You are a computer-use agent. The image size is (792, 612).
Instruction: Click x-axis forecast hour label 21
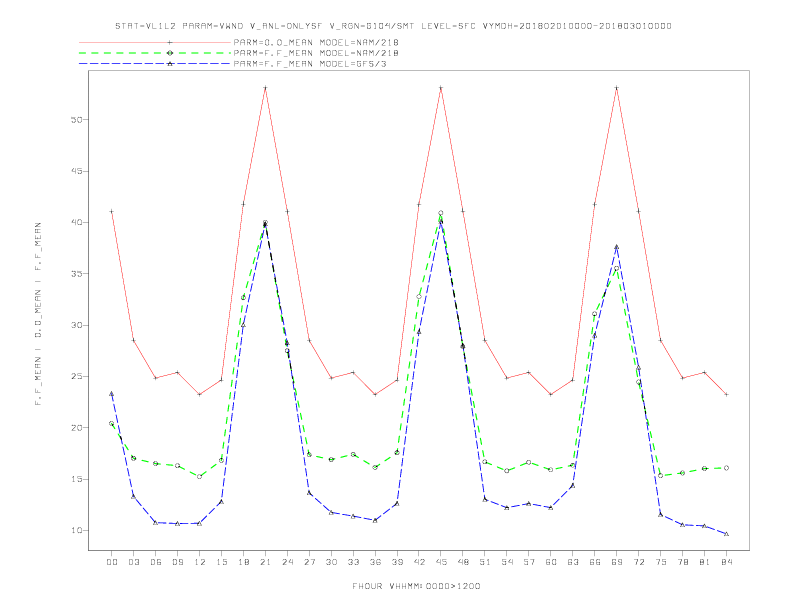265,562
